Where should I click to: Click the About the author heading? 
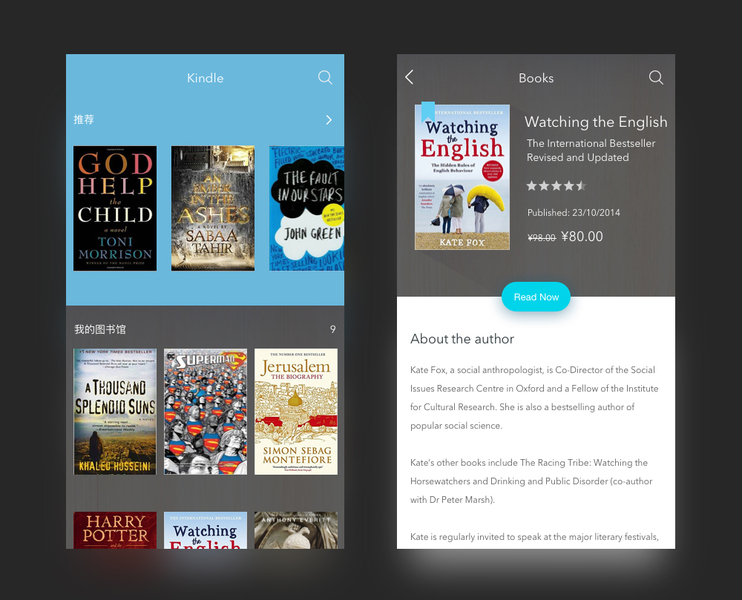(x=462, y=339)
